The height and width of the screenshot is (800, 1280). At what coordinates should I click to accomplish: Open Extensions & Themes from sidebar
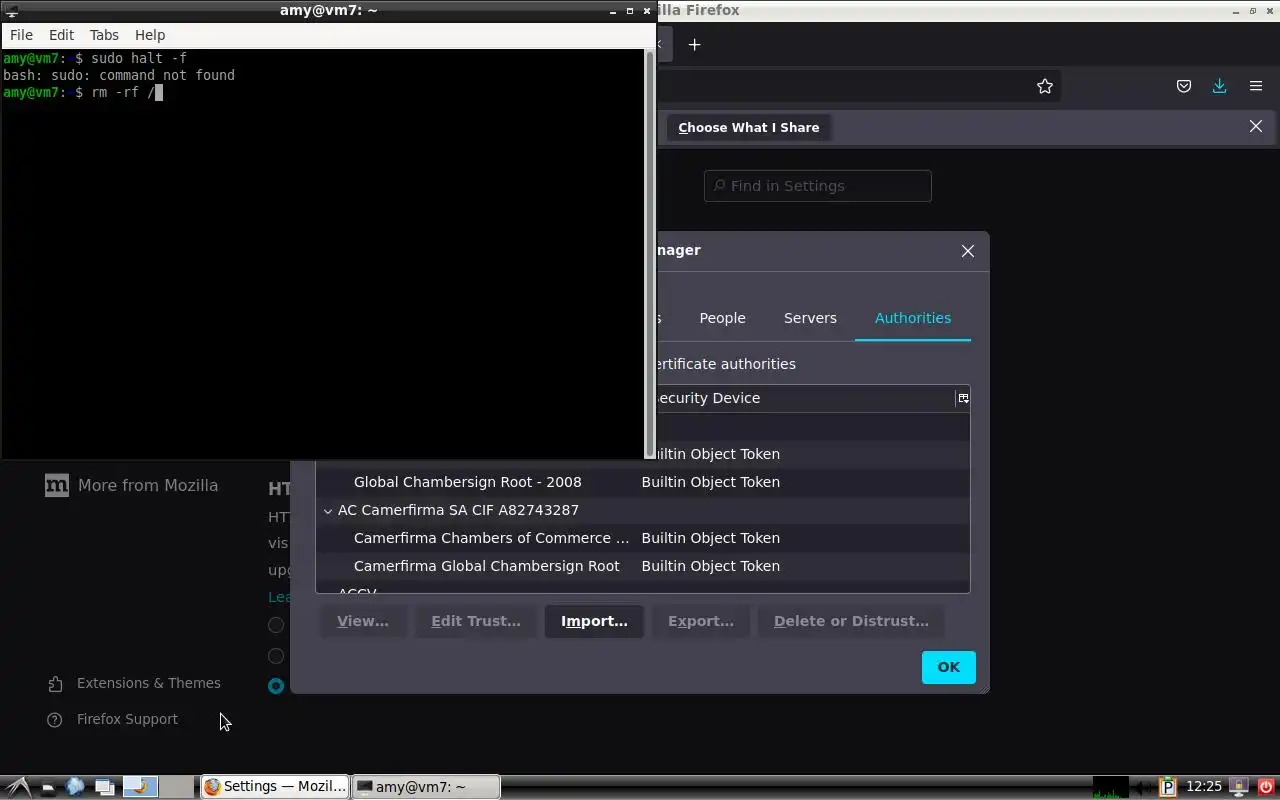click(x=149, y=683)
